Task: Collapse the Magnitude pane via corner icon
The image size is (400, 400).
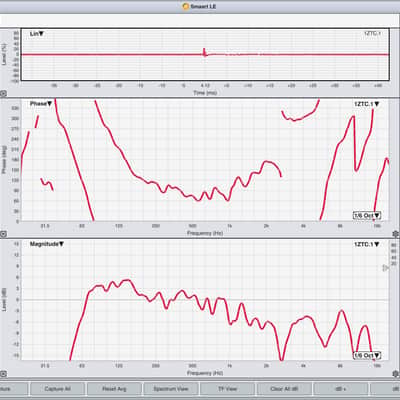Action: point(2,374)
